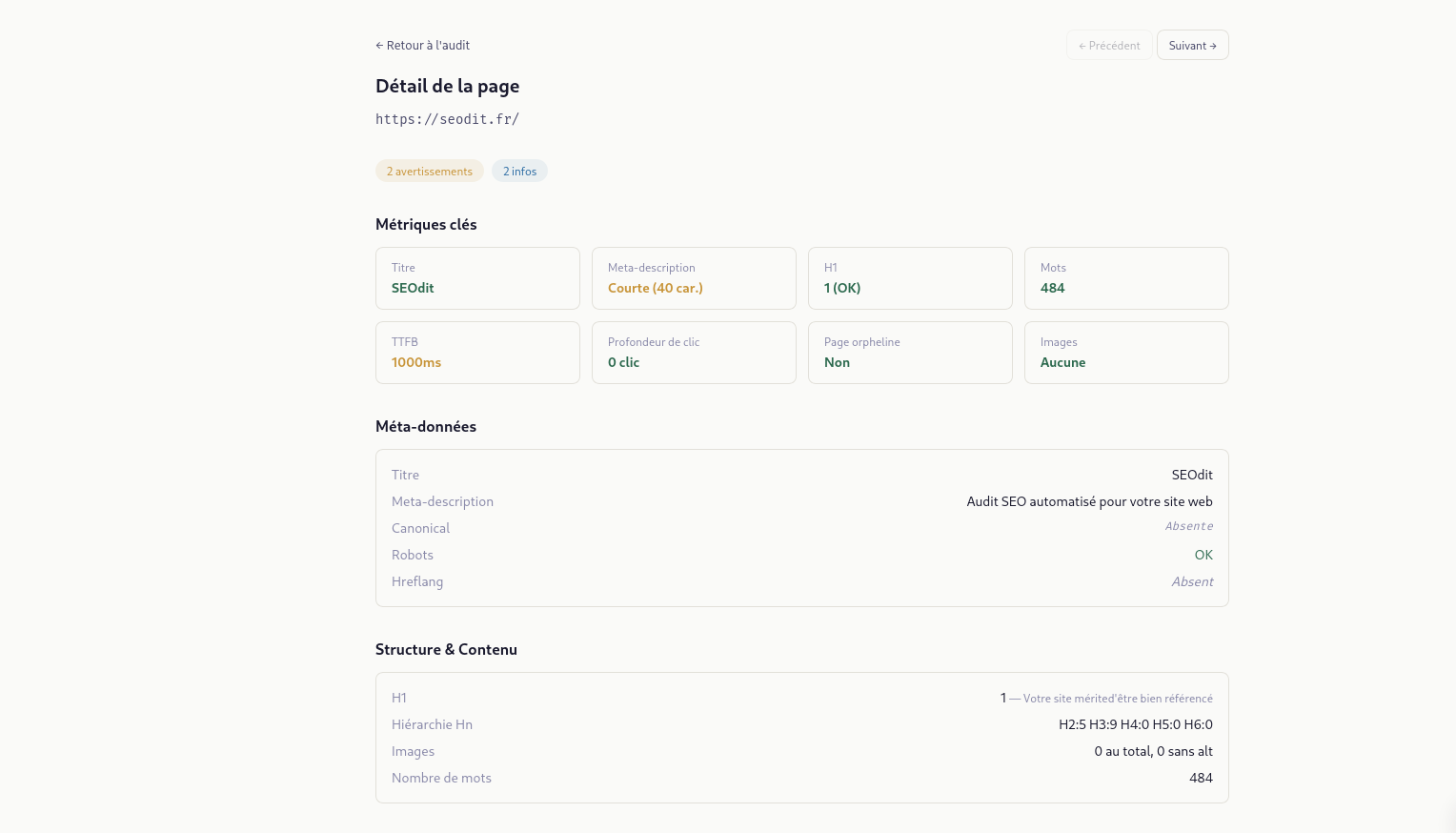
Task: Go to next page with Suivant button
Action: pos(1192,46)
